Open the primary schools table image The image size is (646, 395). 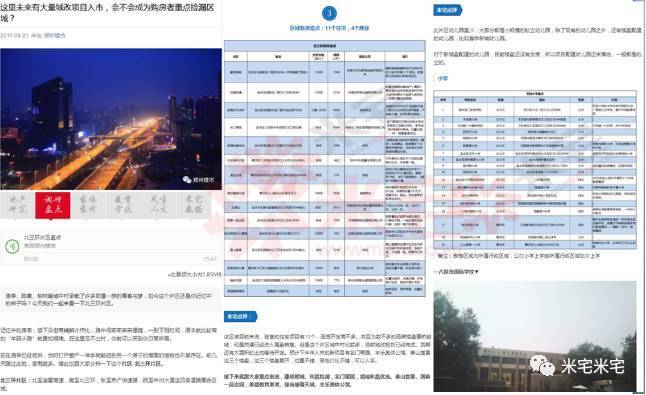point(535,170)
